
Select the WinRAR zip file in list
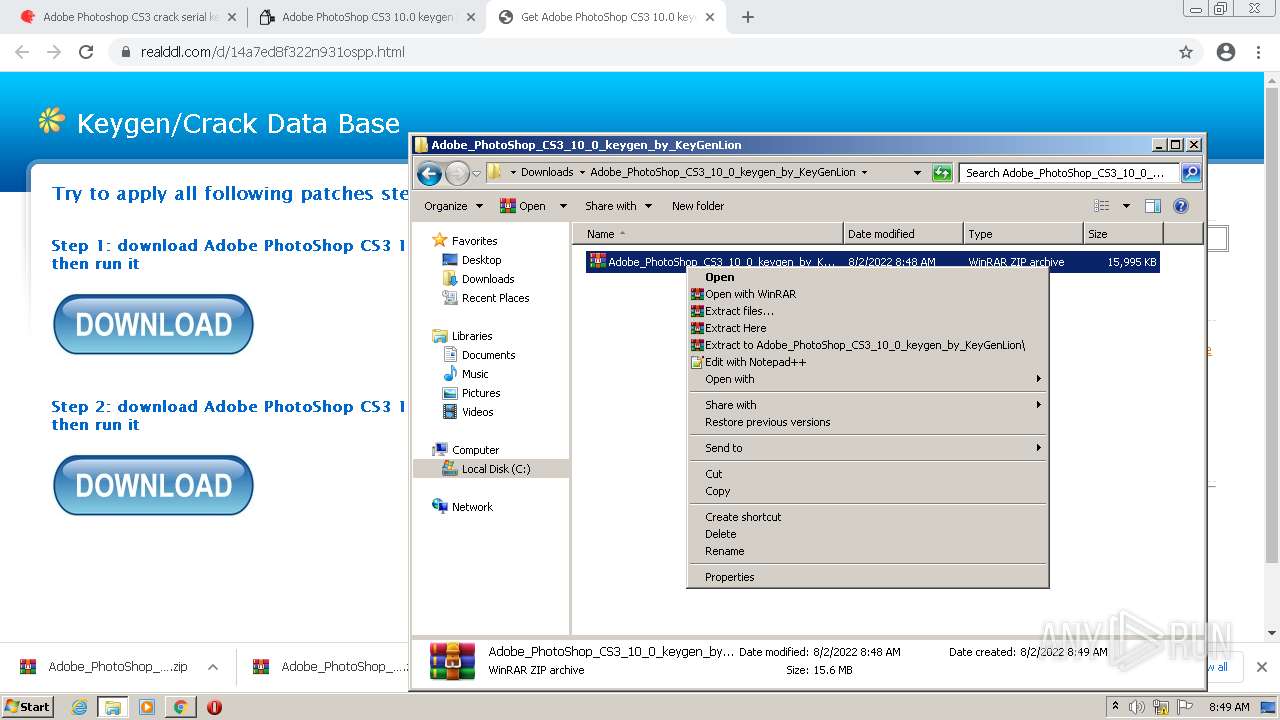(872, 262)
